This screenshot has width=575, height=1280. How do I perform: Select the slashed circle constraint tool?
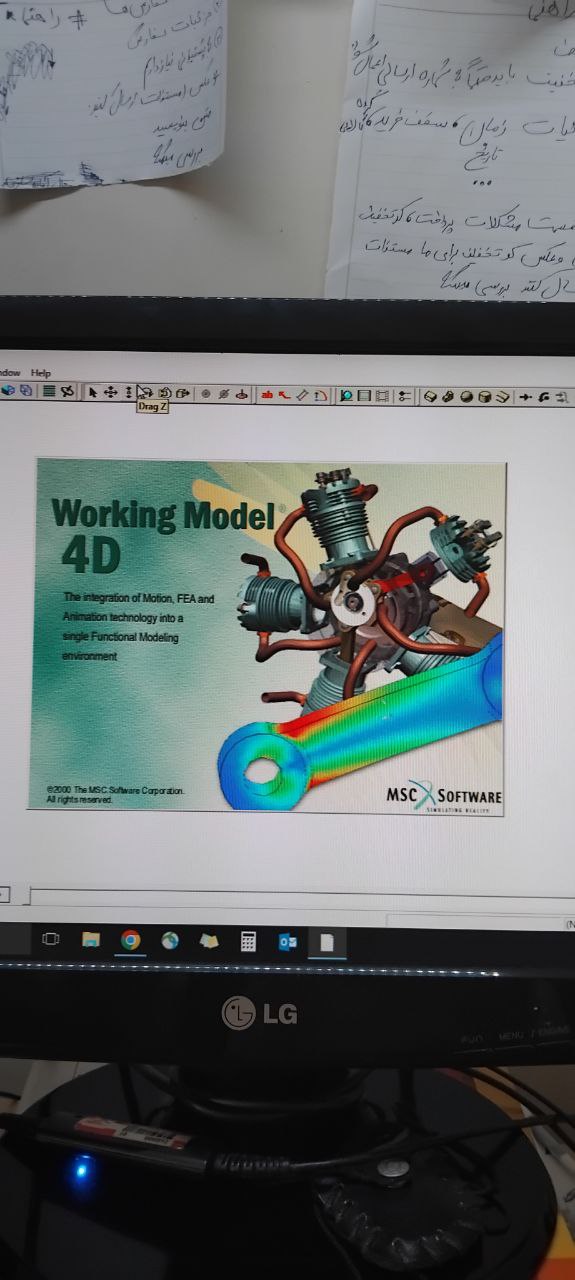click(224, 394)
